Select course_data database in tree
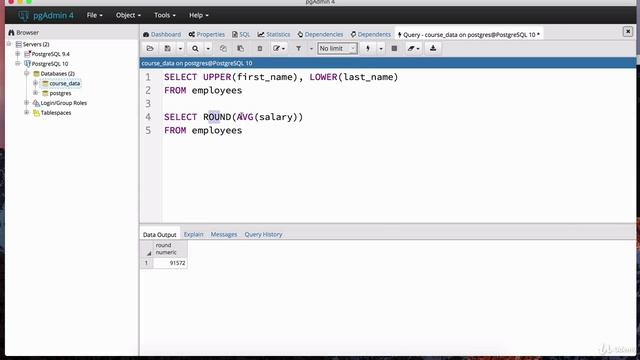This screenshot has width=640, height=360. coord(64,83)
